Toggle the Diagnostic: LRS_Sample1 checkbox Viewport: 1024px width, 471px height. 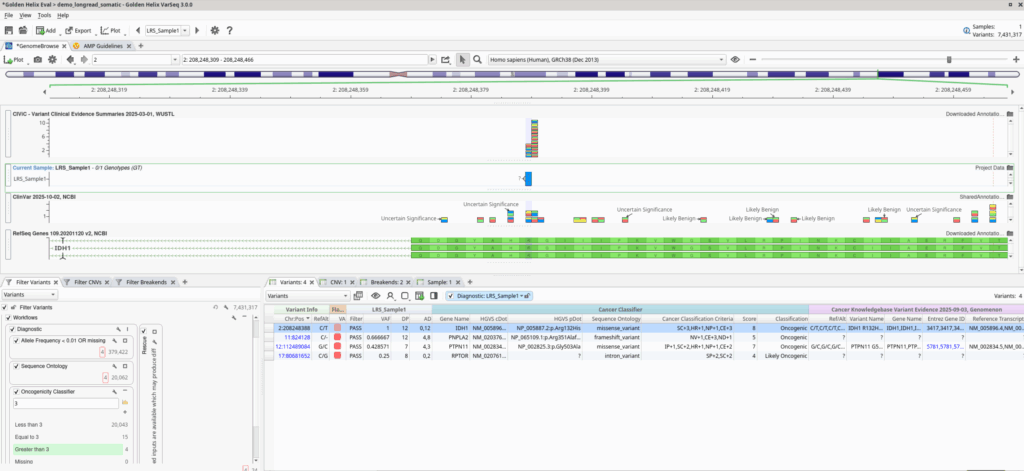(x=451, y=296)
